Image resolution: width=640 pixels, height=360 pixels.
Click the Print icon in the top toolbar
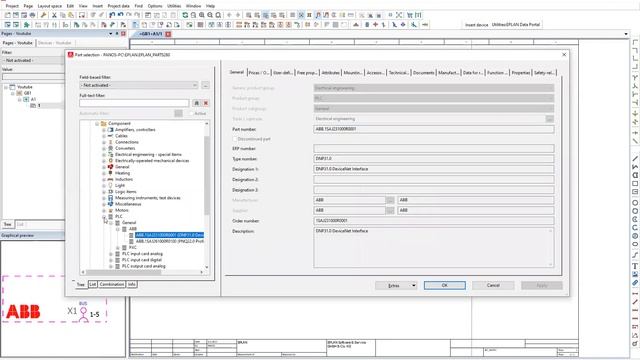pyautogui.click(x=32, y=15)
